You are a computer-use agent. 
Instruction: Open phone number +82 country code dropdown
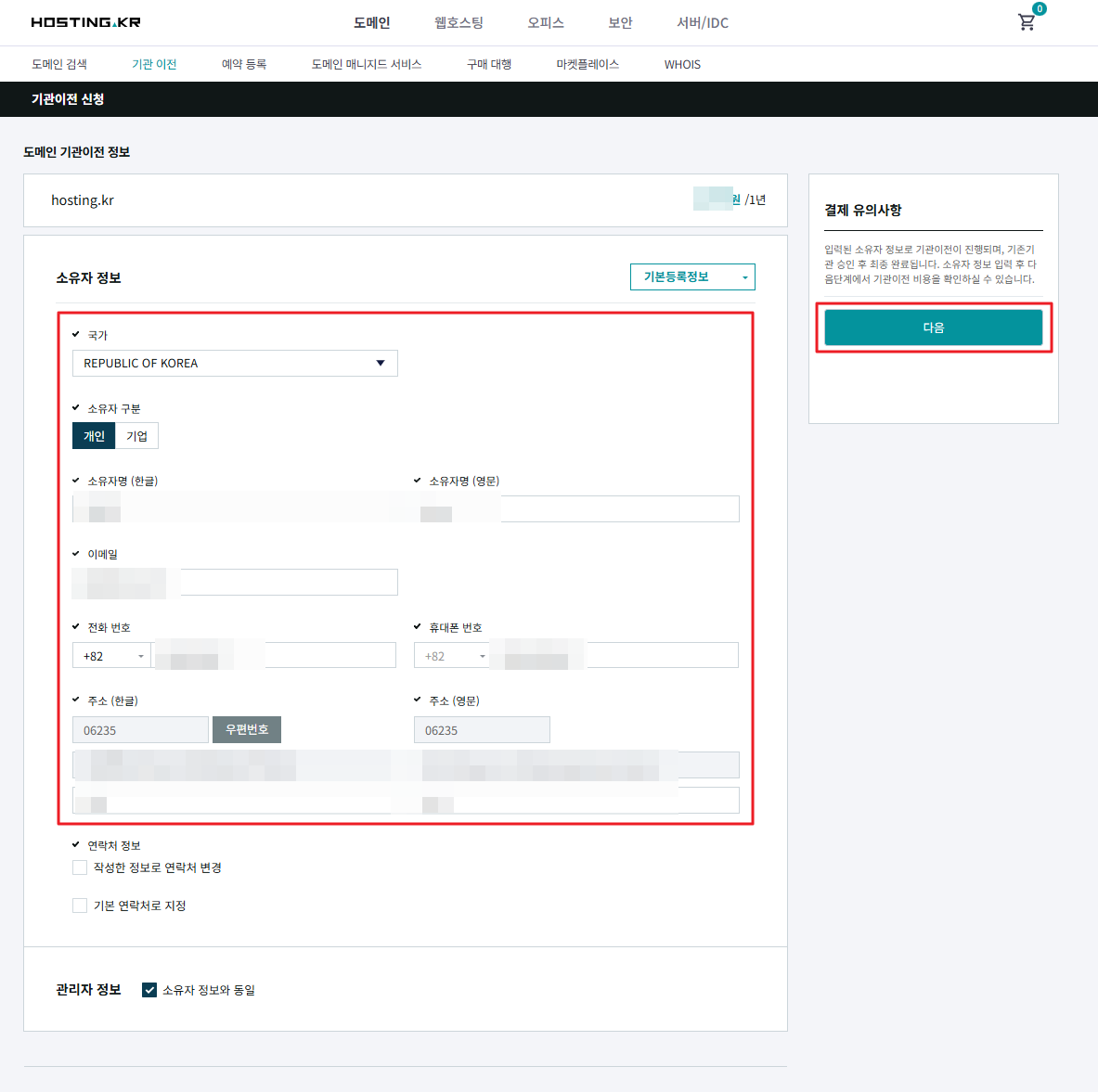[x=112, y=656]
